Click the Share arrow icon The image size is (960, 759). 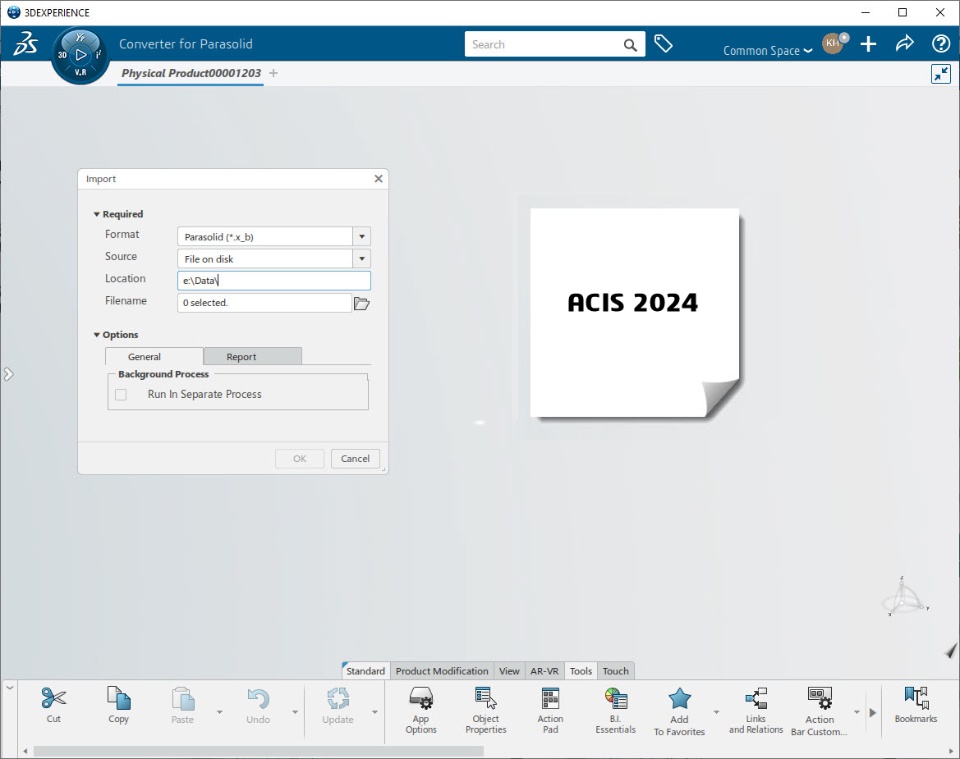pyautogui.click(x=904, y=43)
